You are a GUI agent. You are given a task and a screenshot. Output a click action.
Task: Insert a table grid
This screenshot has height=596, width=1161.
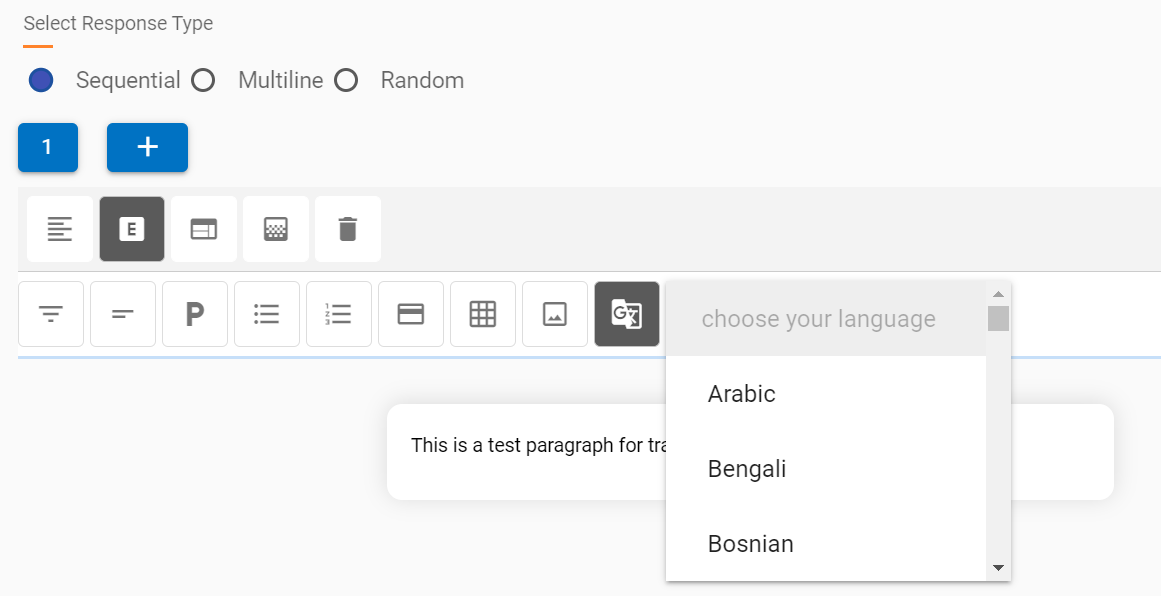[483, 314]
